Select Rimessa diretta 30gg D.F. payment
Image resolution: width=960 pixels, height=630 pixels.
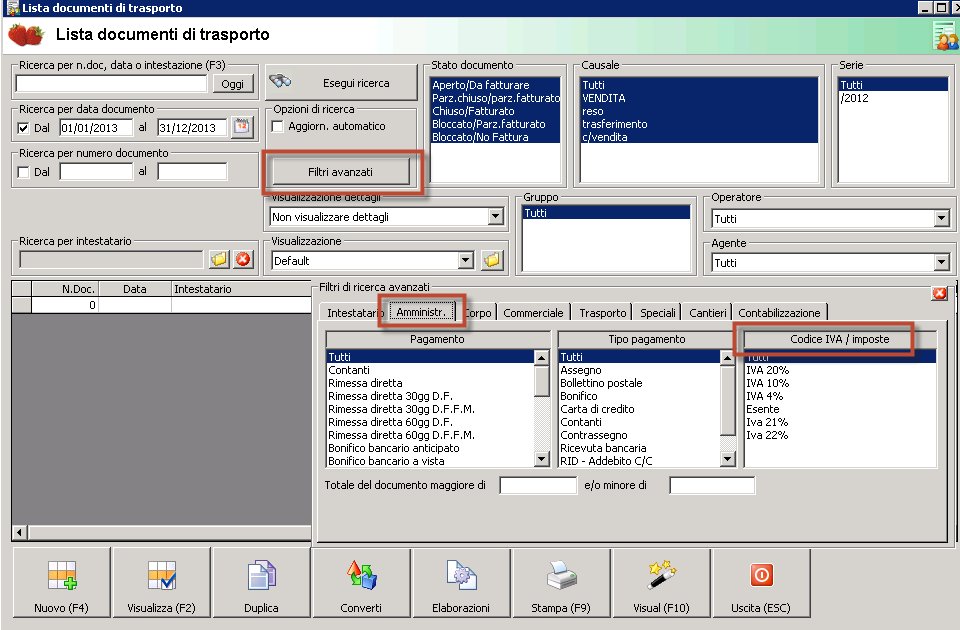[430, 396]
